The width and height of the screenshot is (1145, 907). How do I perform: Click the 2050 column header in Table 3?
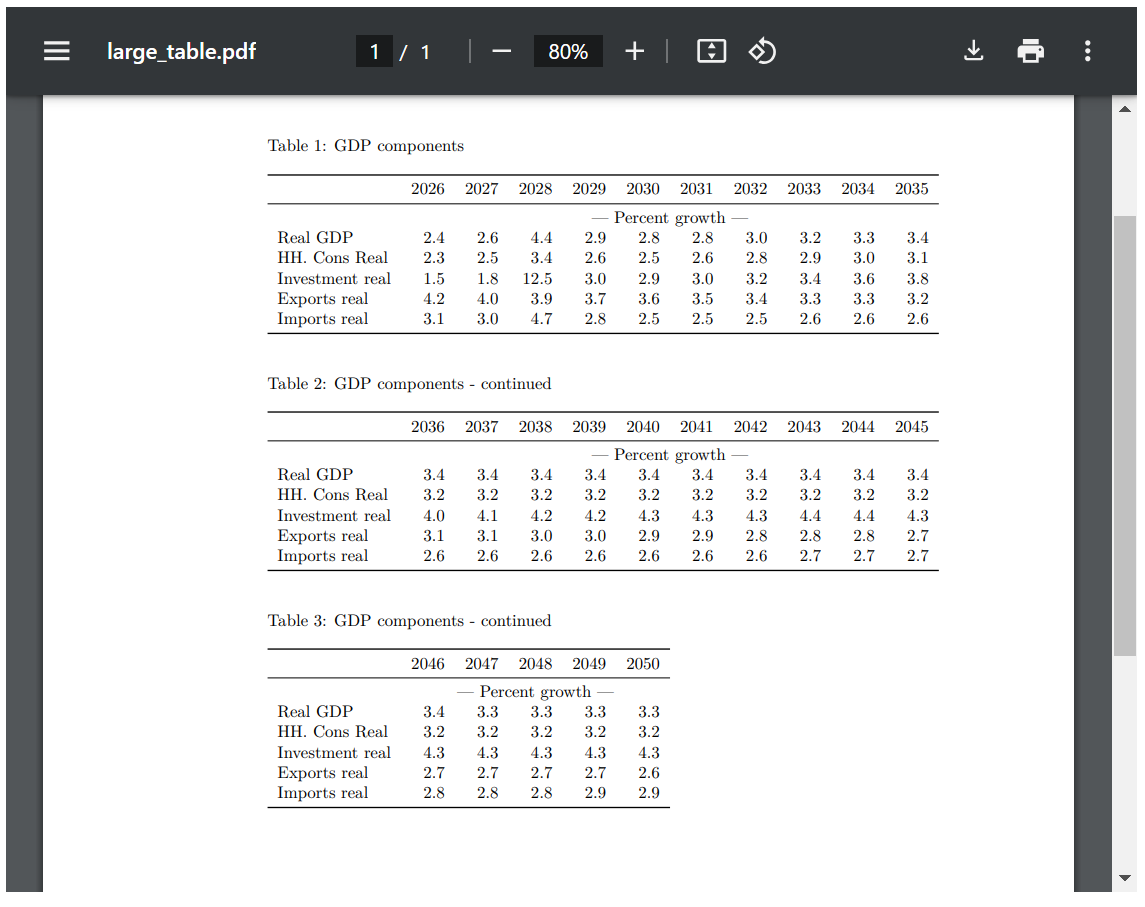point(643,664)
